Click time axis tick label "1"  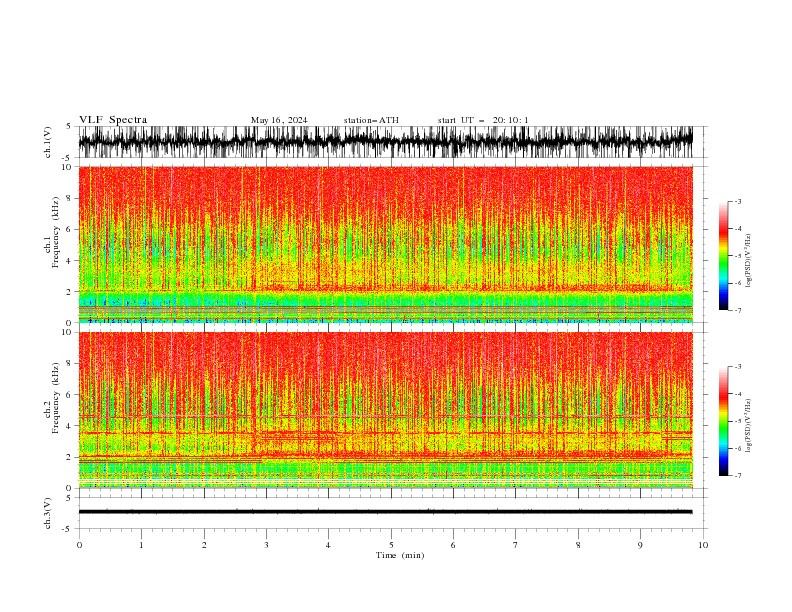(141, 545)
